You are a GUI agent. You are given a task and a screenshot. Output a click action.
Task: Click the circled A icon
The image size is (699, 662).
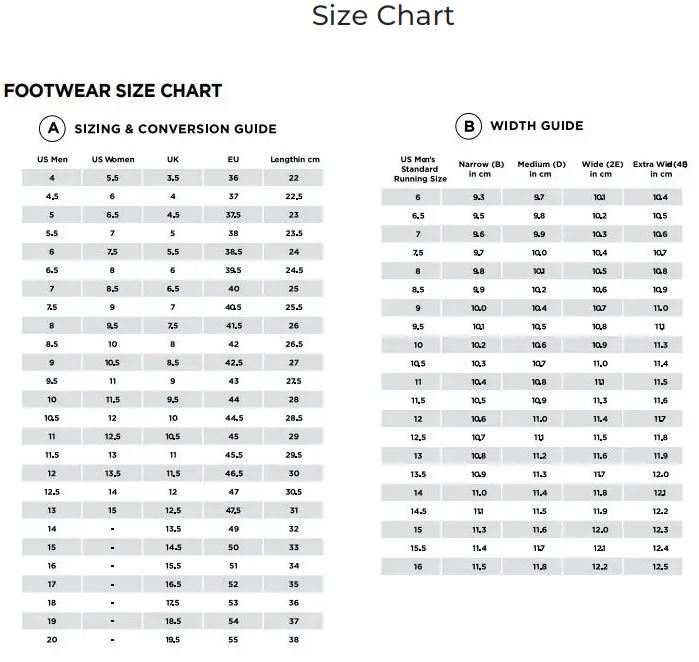pyautogui.click(x=52, y=128)
